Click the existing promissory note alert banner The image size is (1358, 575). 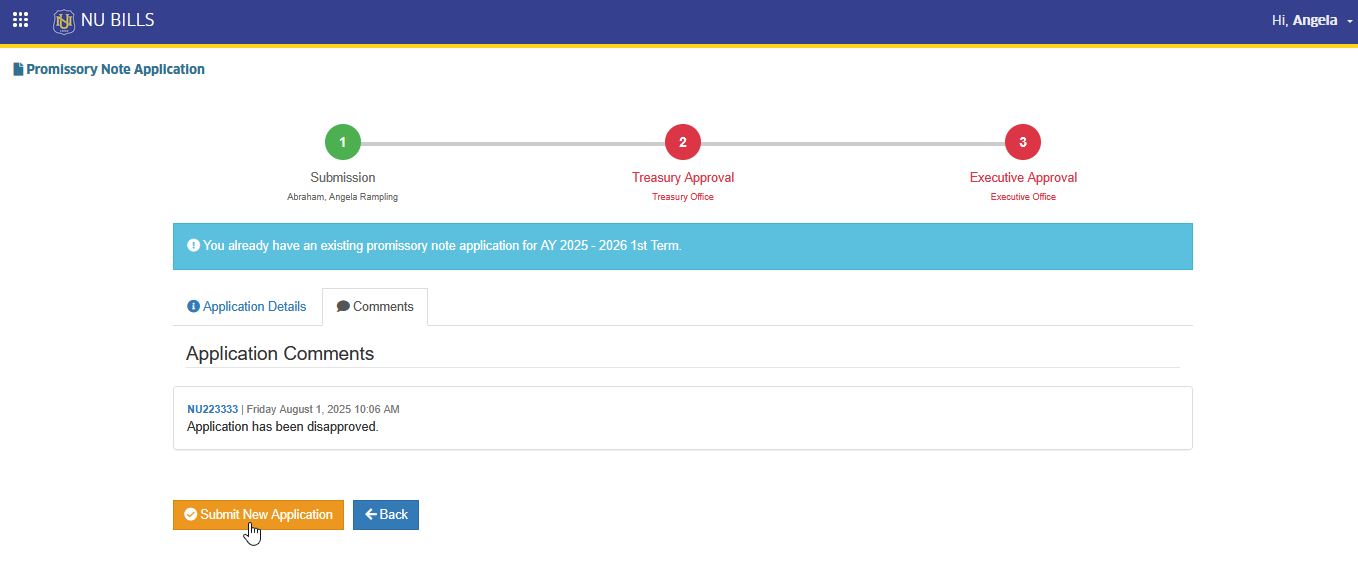[x=683, y=246]
